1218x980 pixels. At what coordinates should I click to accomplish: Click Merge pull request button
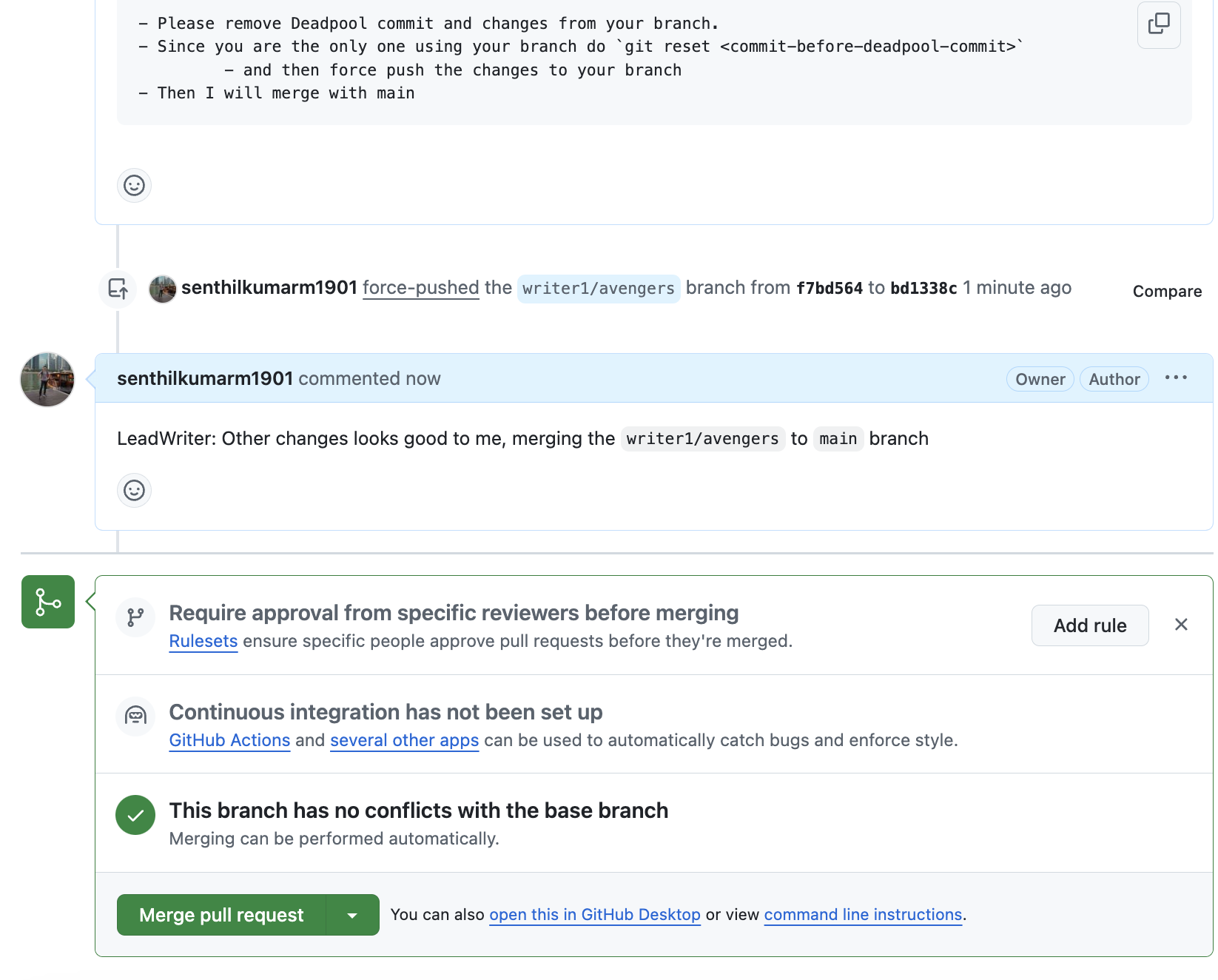coord(221,916)
